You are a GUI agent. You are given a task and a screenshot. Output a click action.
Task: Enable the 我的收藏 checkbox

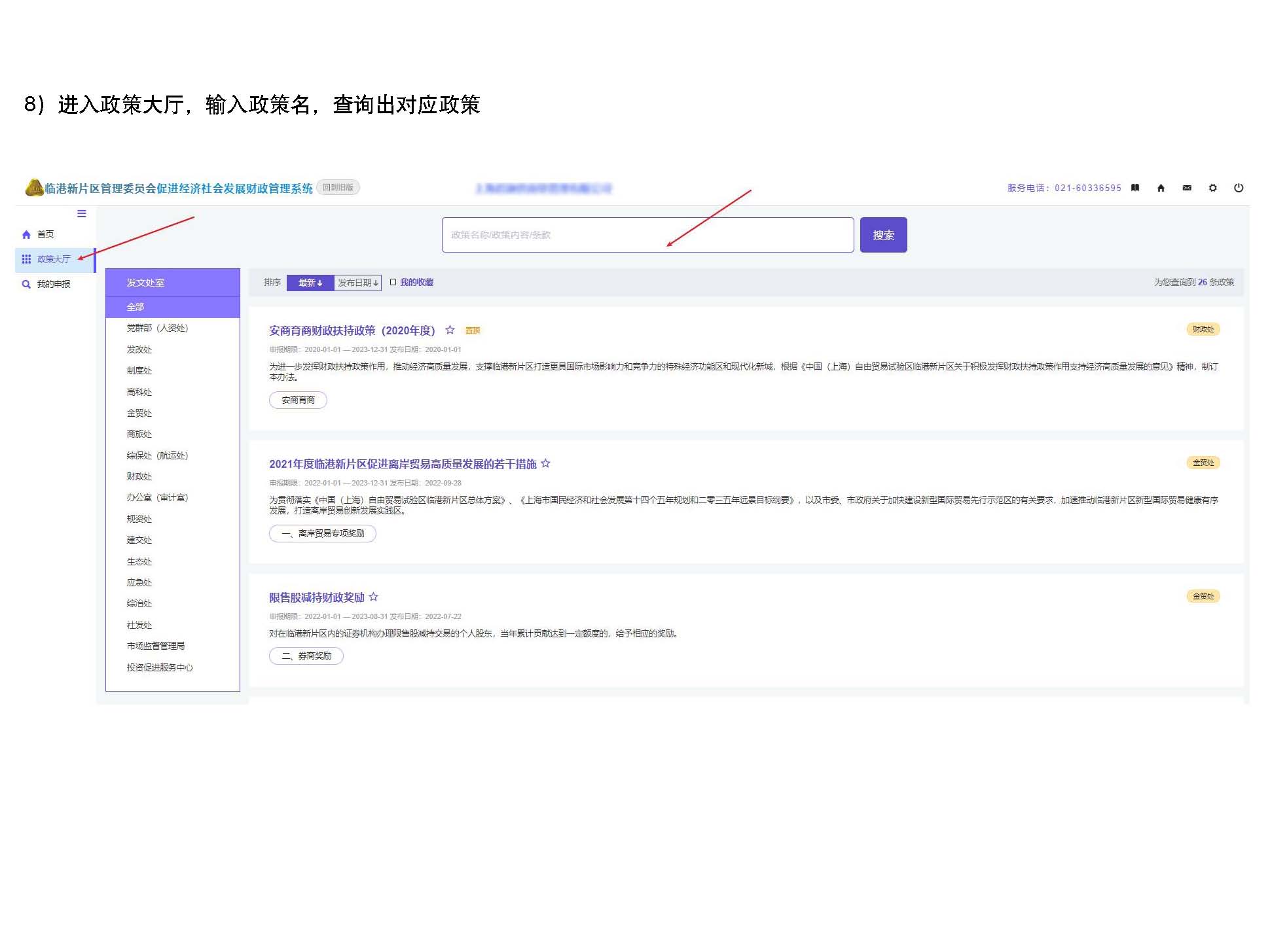pos(393,282)
